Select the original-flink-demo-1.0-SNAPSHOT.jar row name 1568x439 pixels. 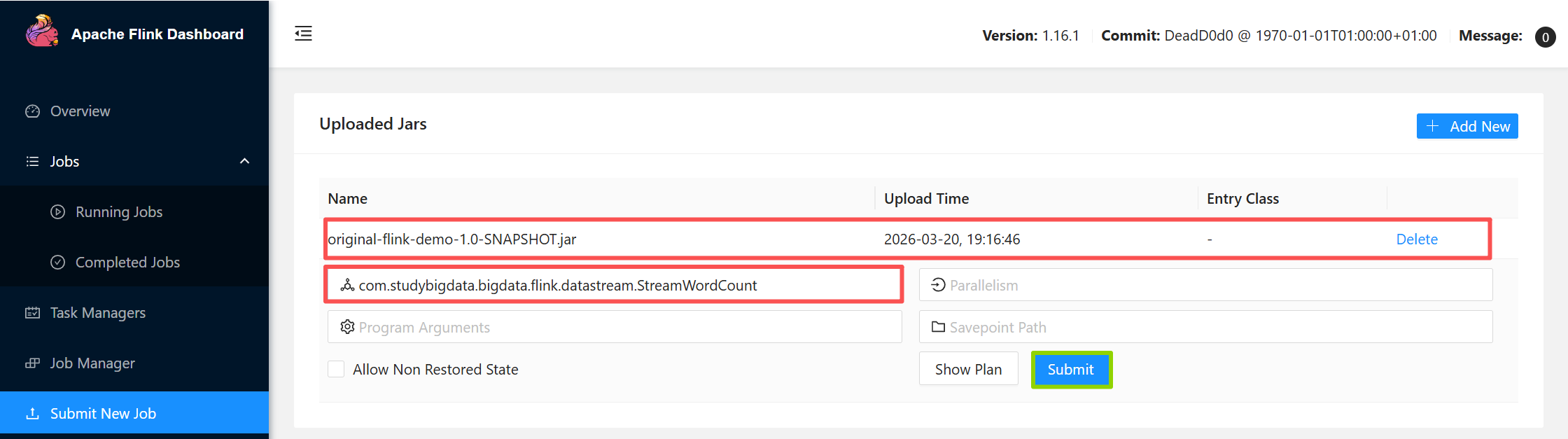pos(452,239)
